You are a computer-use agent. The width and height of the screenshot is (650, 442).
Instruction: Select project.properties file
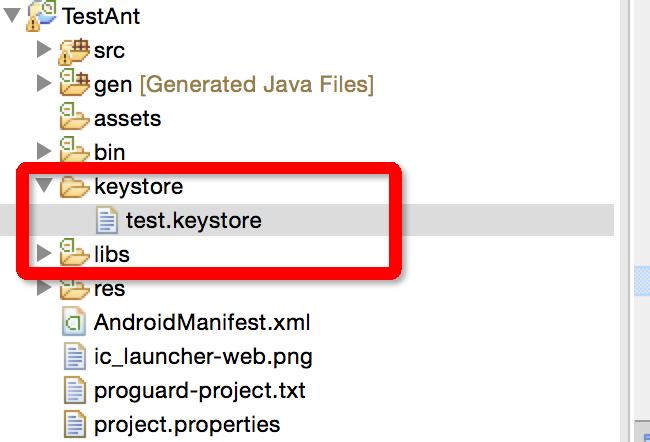tap(186, 424)
